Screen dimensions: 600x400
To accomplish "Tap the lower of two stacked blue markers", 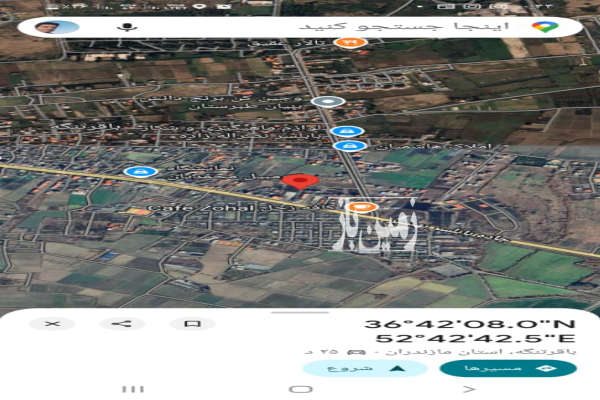I will click(347, 146).
